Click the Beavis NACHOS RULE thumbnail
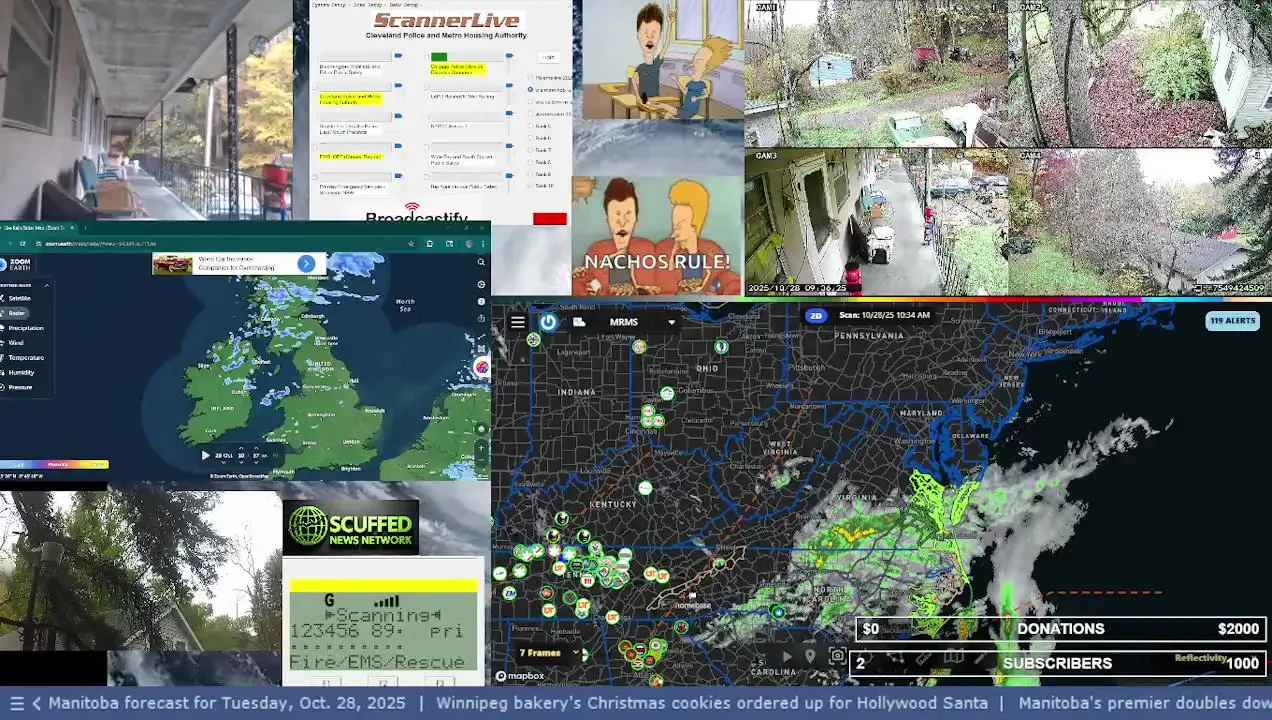Screen dimensions: 1272x720 click(657, 237)
